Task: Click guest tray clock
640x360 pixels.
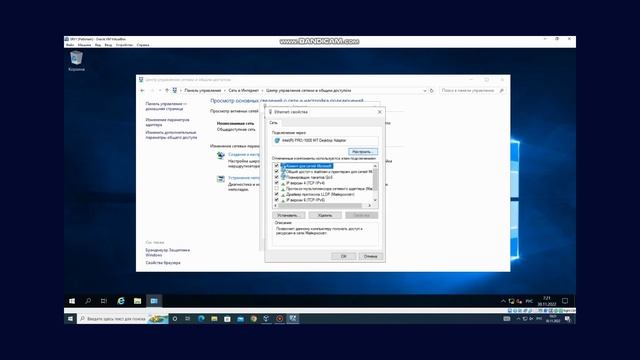Action: [547, 301]
